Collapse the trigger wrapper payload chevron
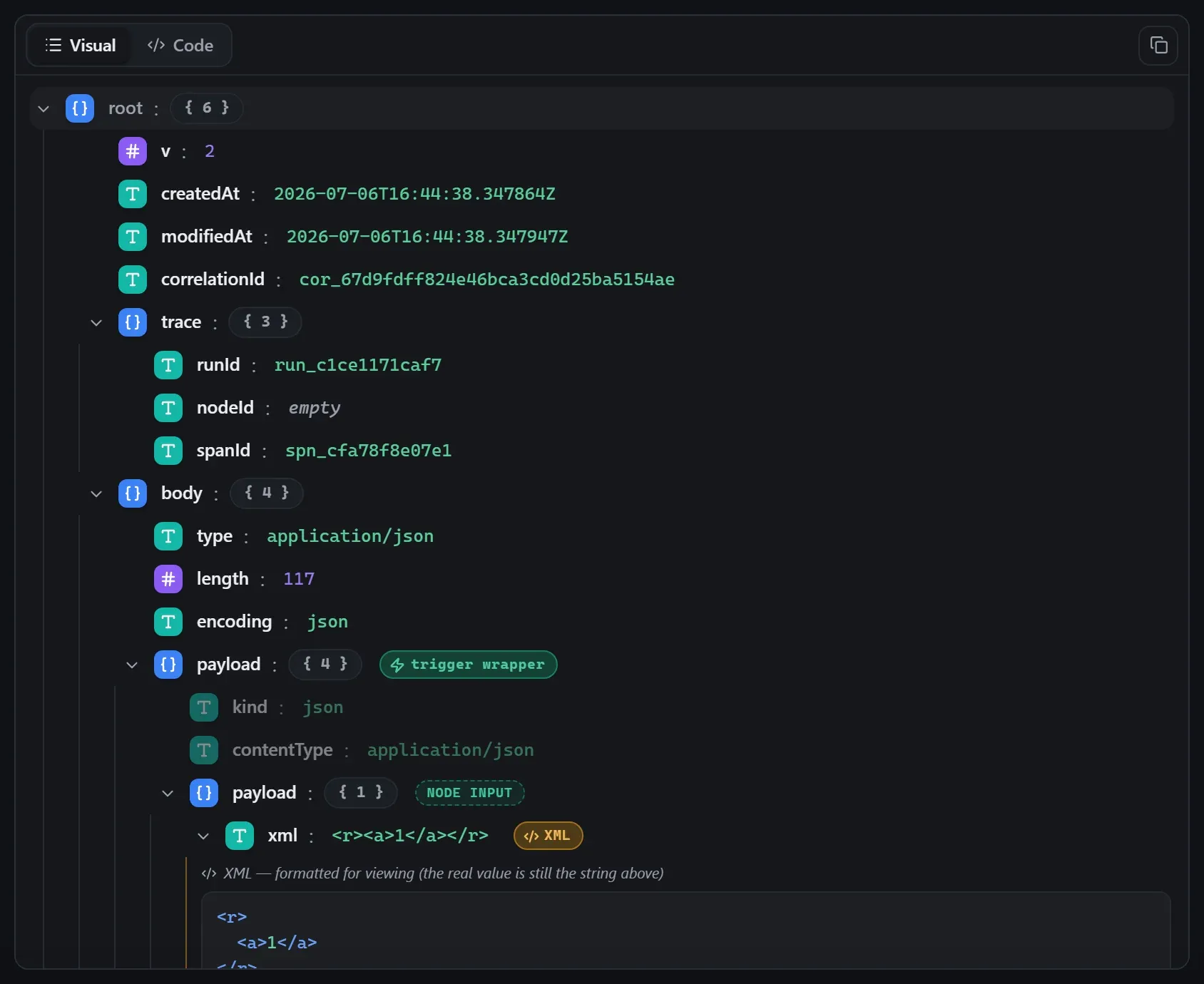 [x=132, y=665]
